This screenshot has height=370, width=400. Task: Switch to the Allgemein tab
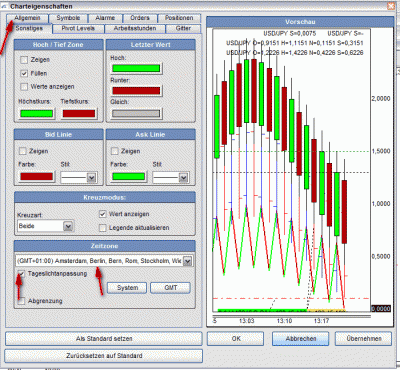pyautogui.click(x=27, y=18)
